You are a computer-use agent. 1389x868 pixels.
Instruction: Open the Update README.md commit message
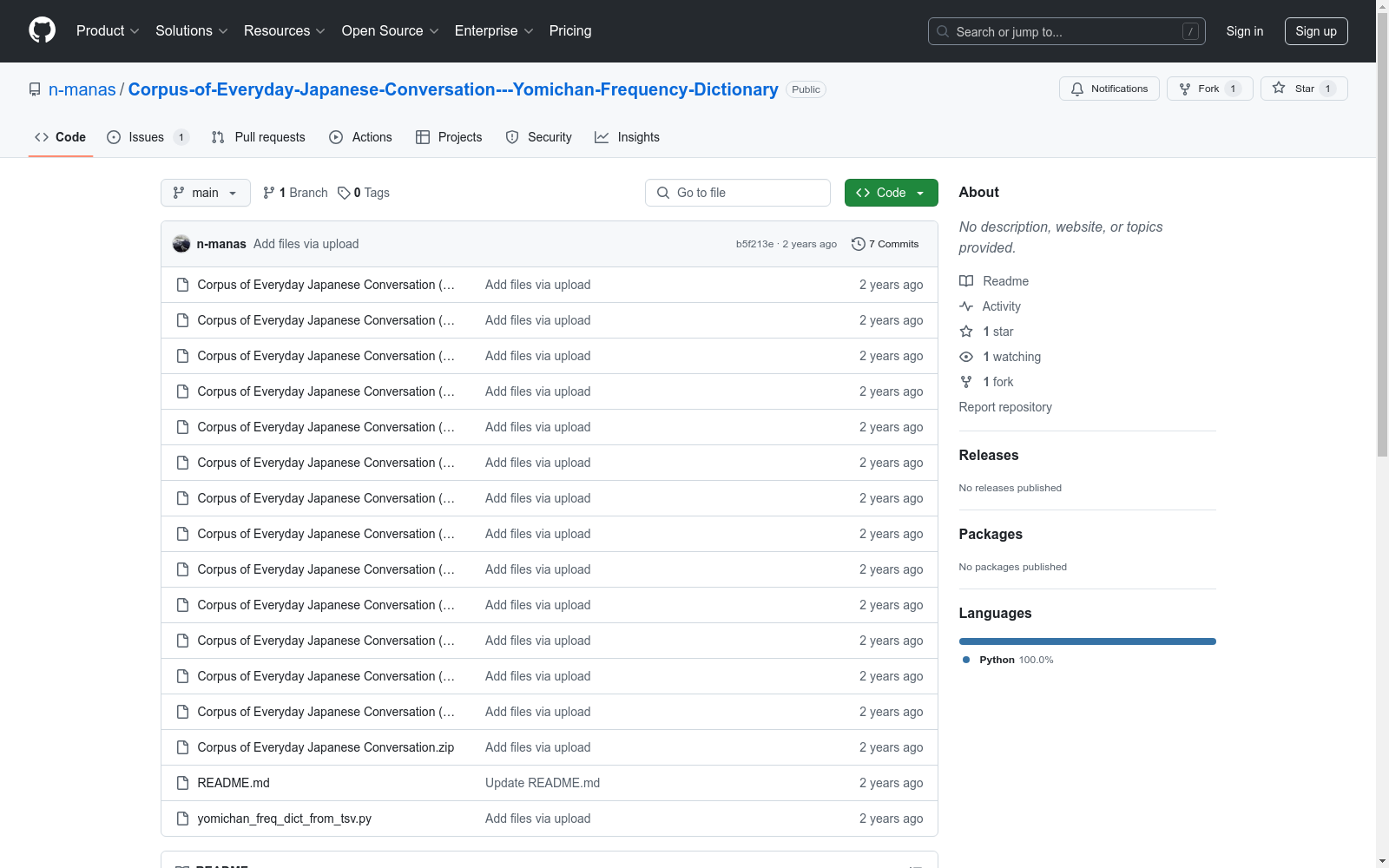tap(543, 783)
